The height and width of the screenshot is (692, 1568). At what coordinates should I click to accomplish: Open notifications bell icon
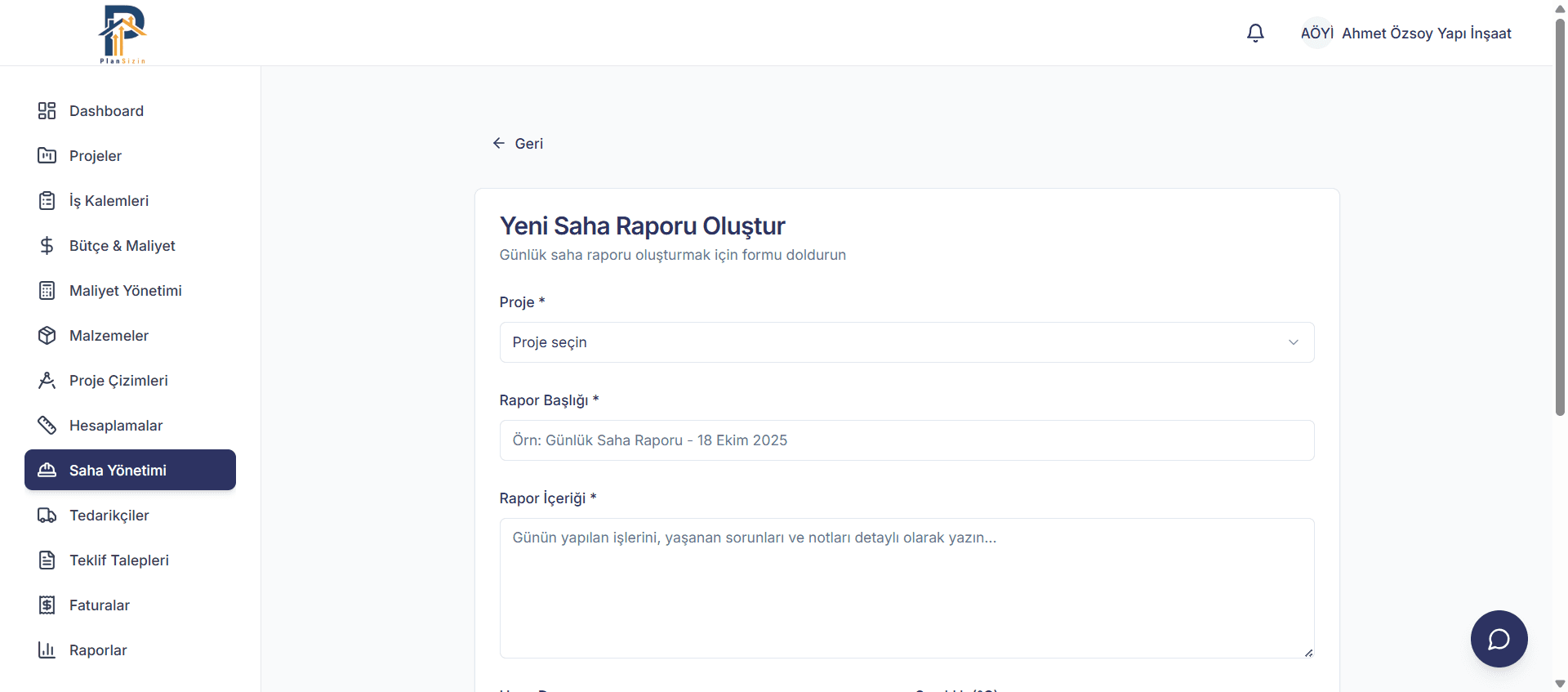coord(1255,33)
